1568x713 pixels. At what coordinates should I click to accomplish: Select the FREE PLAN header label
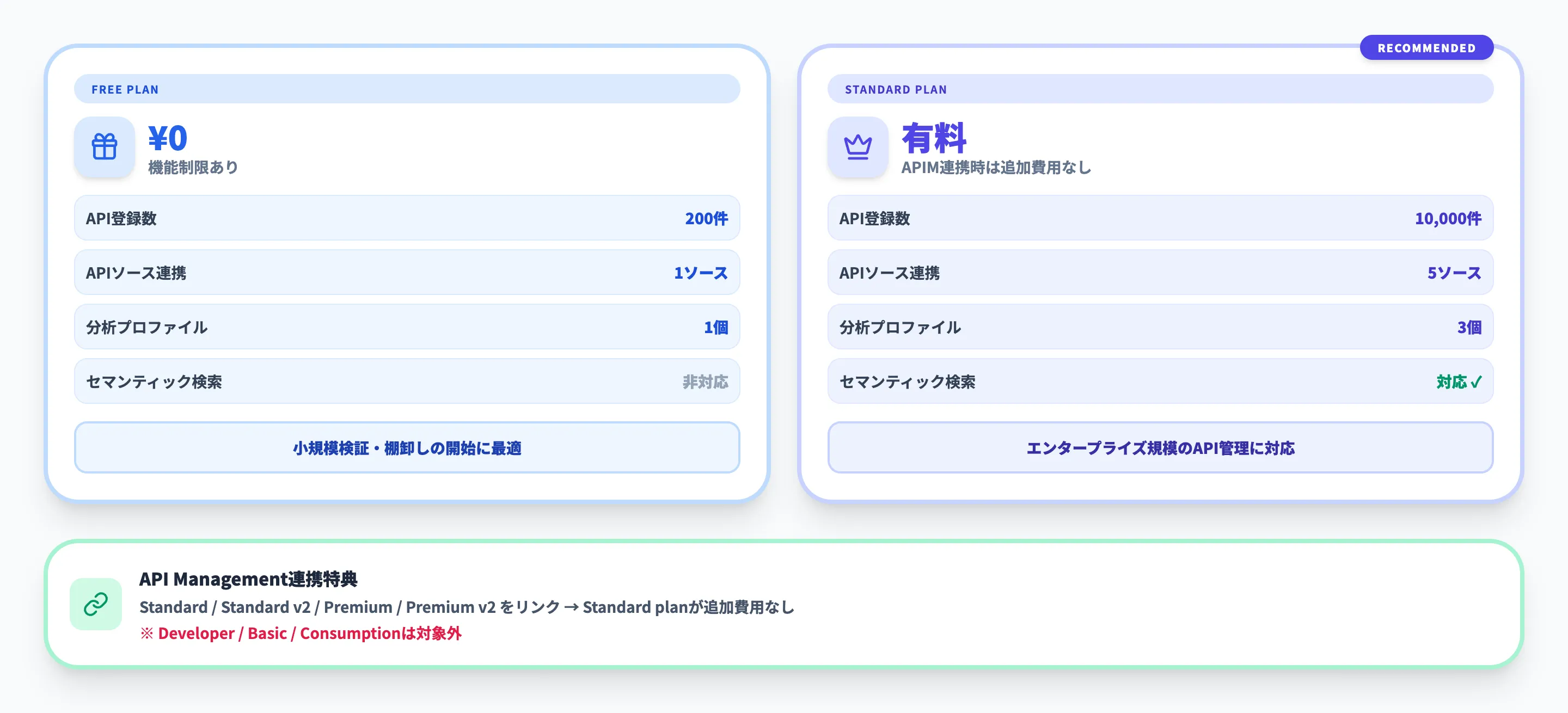(125, 89)
